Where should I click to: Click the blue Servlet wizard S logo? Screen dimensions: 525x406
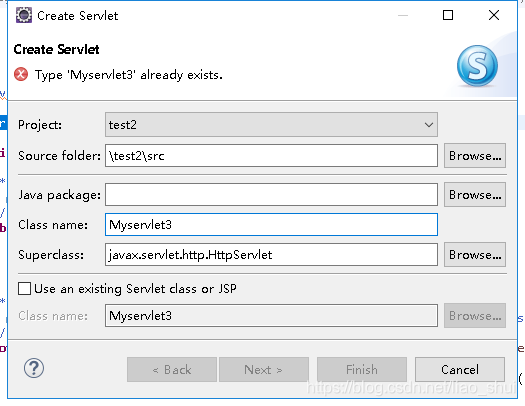point(477,66)
